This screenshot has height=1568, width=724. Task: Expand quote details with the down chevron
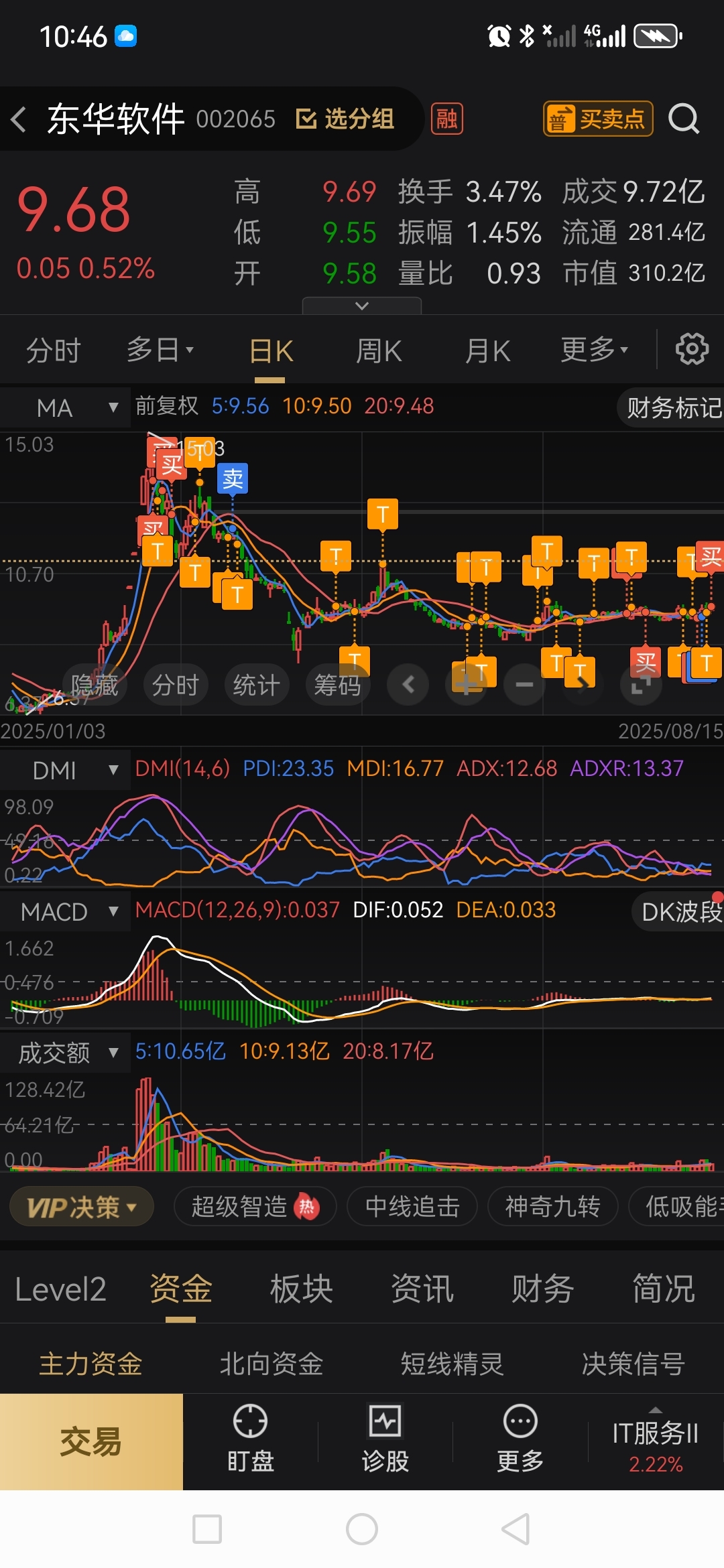pyautogui.click(x=362, y=306)
